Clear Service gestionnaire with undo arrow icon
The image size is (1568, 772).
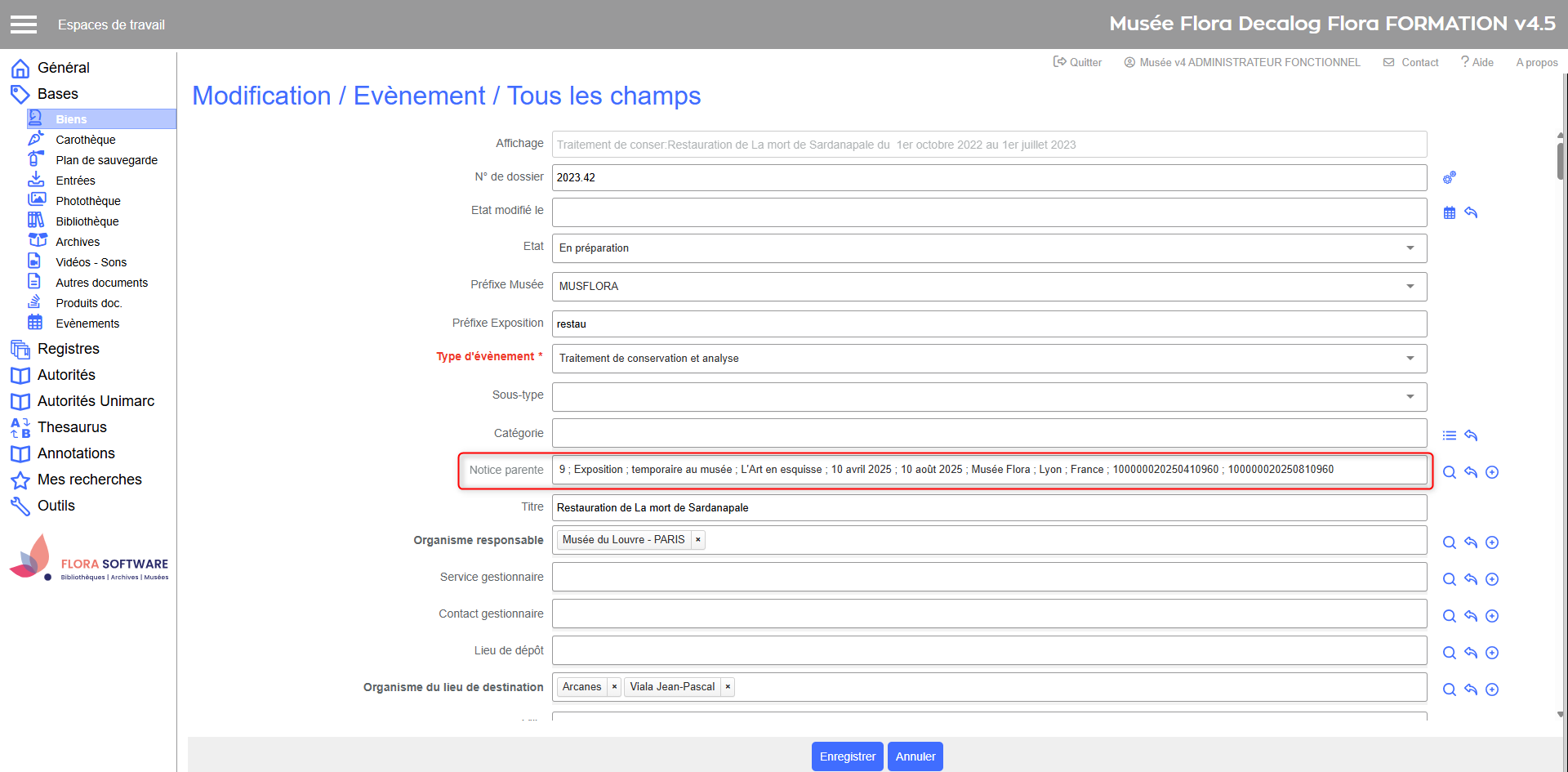(x=1470, y=579)
